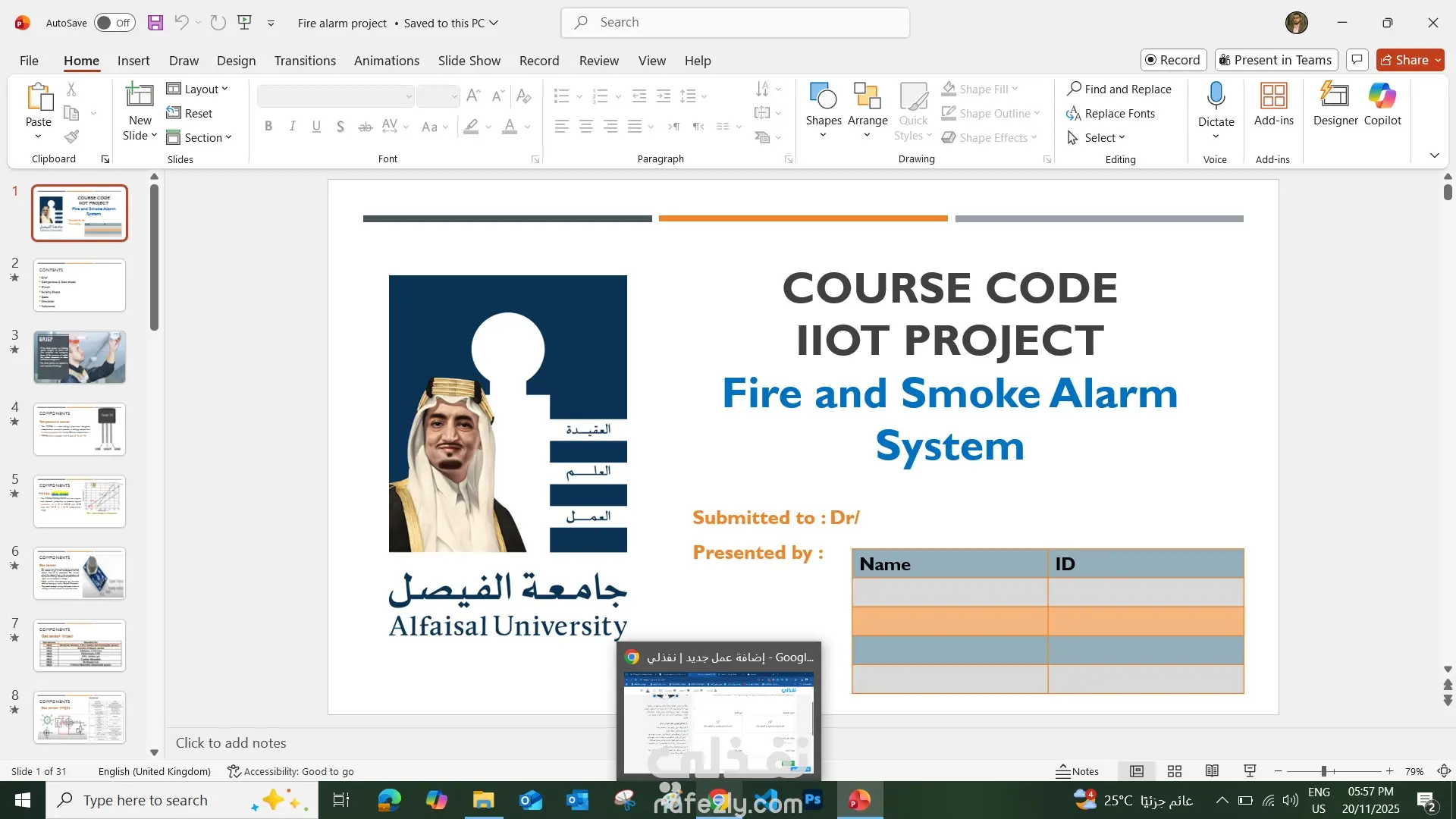Select slide 3 thumbnail titled Brief
Screen dimensions: 1456x819
pos(80,357)
